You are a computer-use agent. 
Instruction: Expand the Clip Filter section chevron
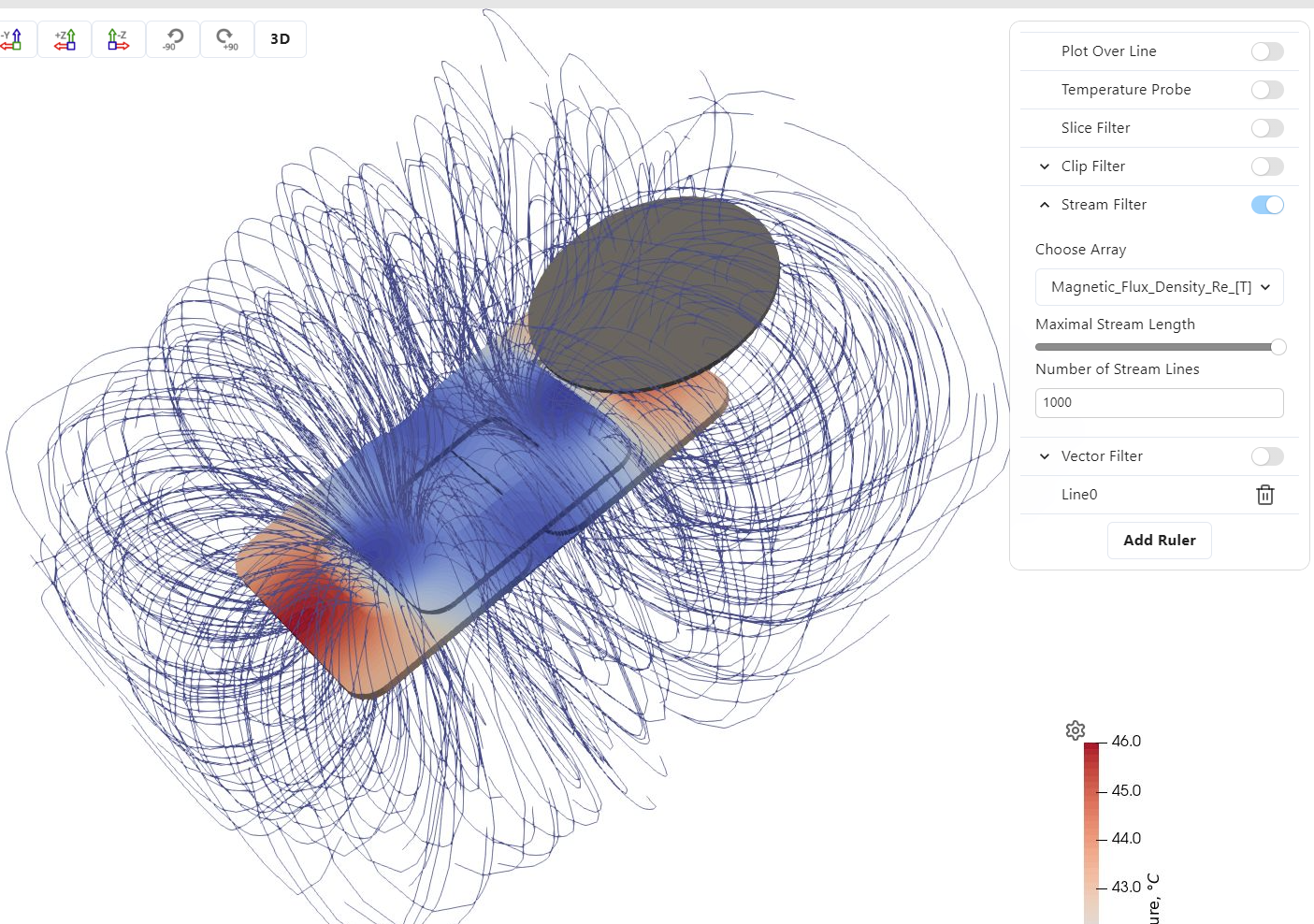(1045, 166)
